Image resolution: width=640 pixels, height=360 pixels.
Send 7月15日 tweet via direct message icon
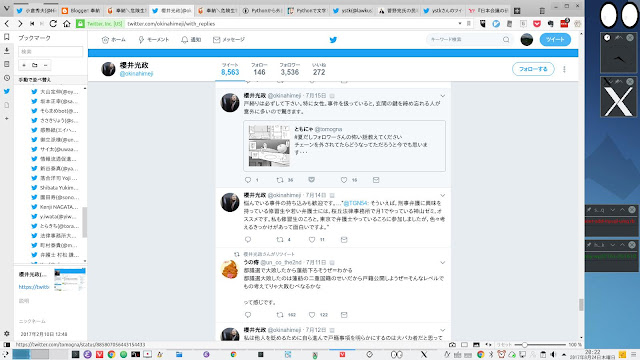point(376,180)
